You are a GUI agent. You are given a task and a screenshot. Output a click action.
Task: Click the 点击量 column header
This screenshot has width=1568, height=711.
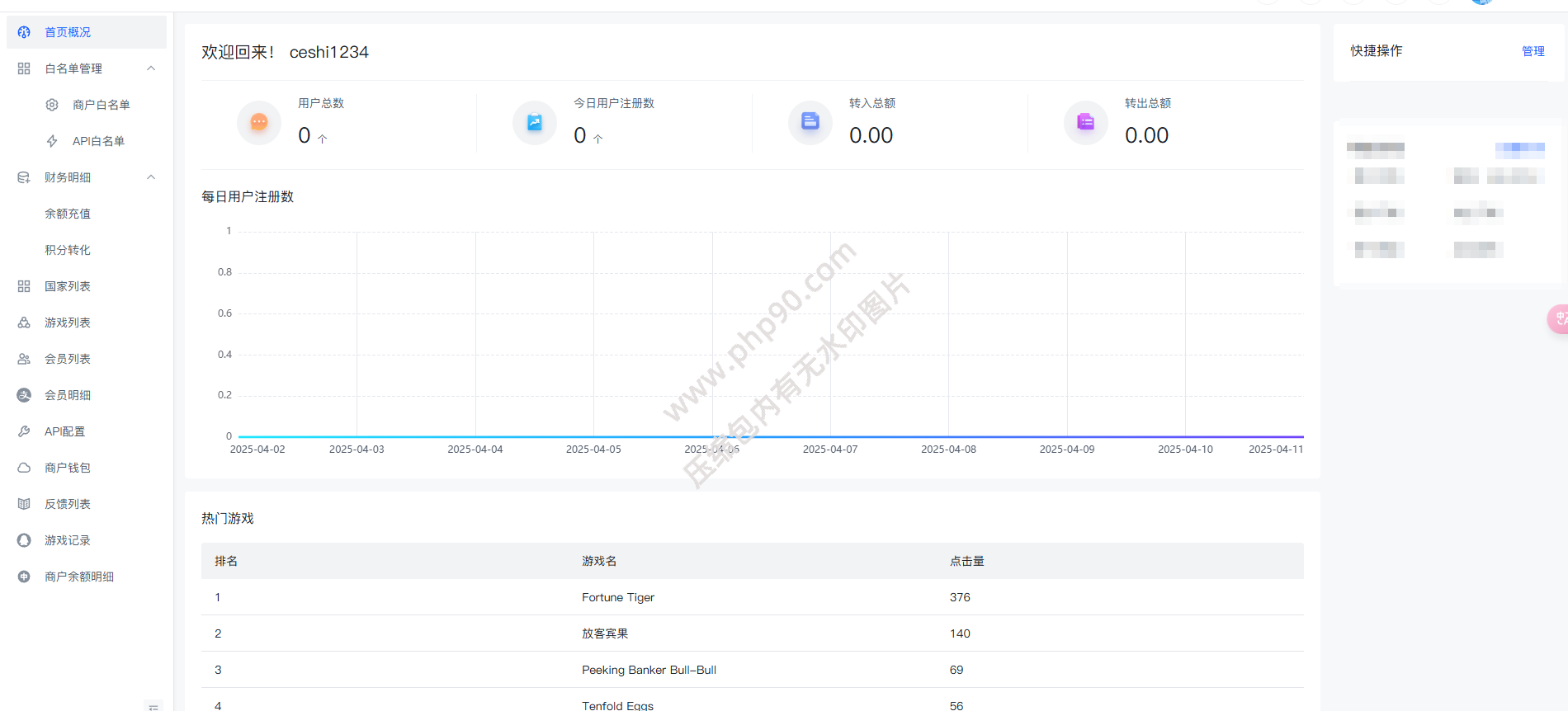point(966,561)
